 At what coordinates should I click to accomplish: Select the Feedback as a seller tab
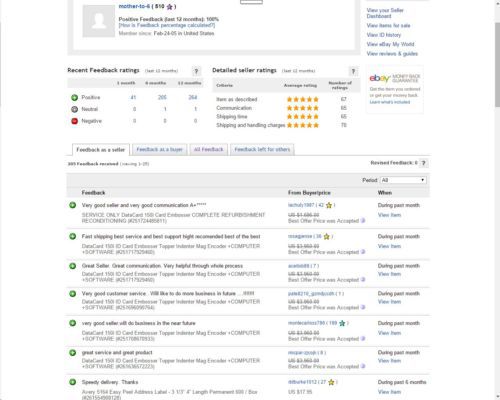(101, 150)
